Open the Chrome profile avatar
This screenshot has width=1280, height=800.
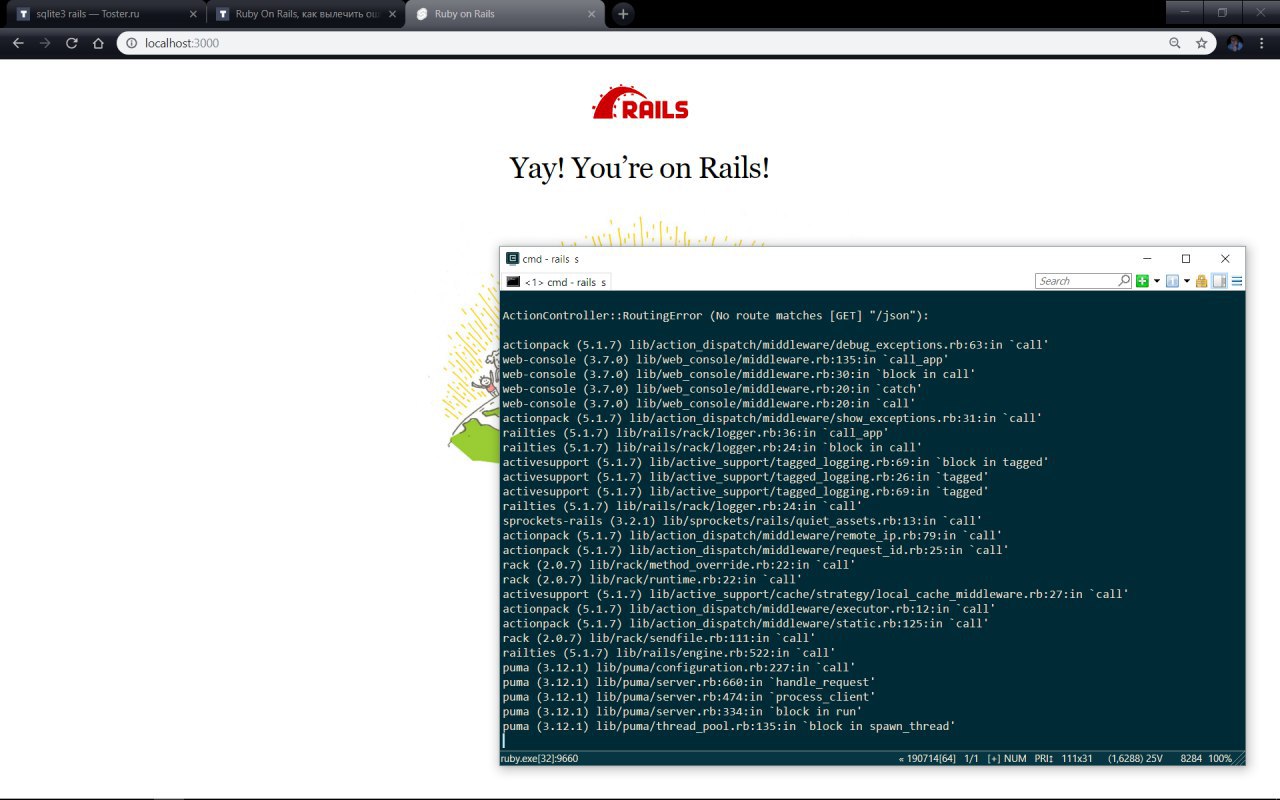coord(1235,43)
